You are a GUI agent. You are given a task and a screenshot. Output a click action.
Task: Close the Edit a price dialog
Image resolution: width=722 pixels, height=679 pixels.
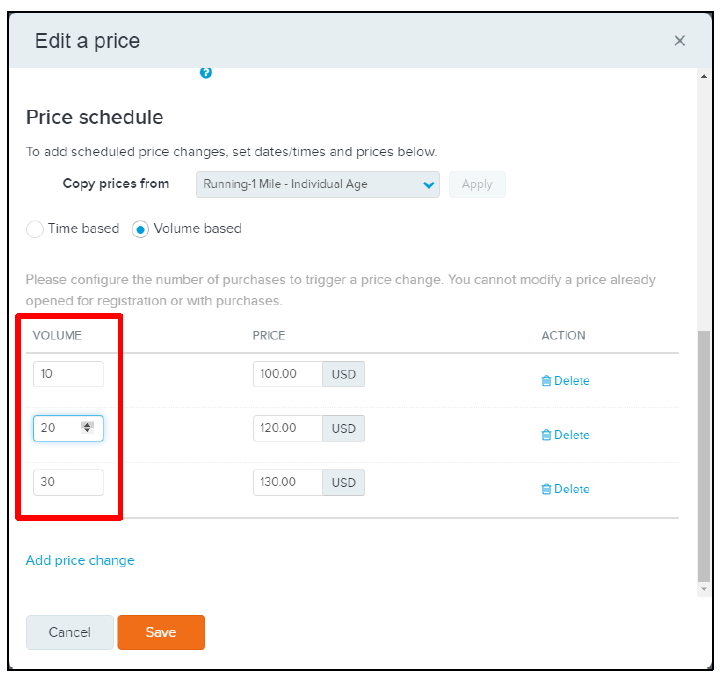point(680,41)
